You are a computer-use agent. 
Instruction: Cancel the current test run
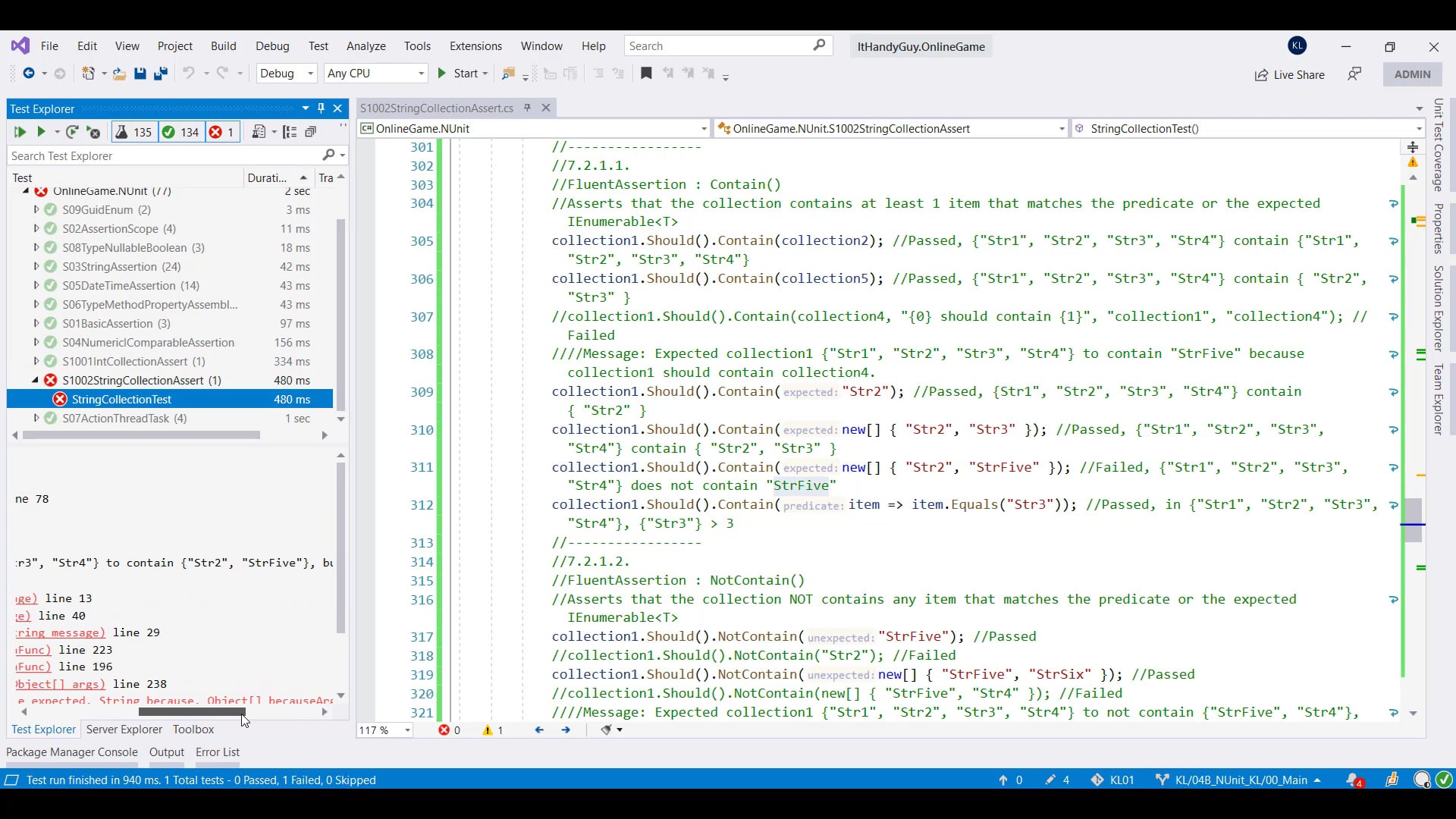[x=93, y=132]
